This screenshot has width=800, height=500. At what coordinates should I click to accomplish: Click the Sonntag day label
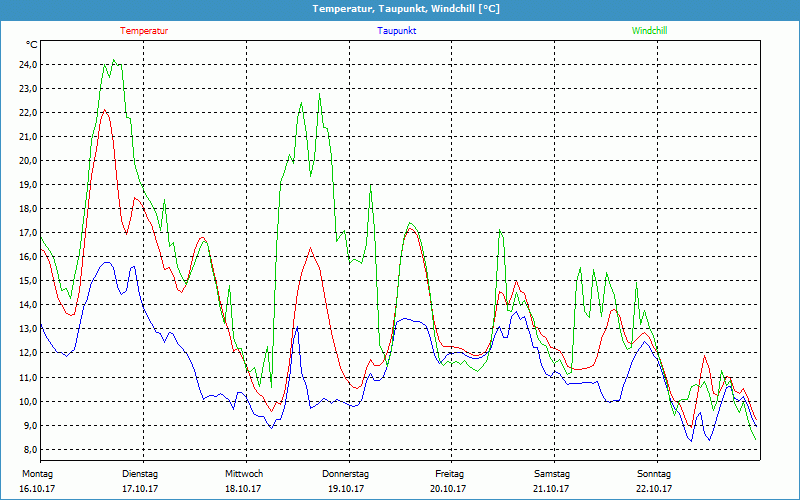(654, 474)
